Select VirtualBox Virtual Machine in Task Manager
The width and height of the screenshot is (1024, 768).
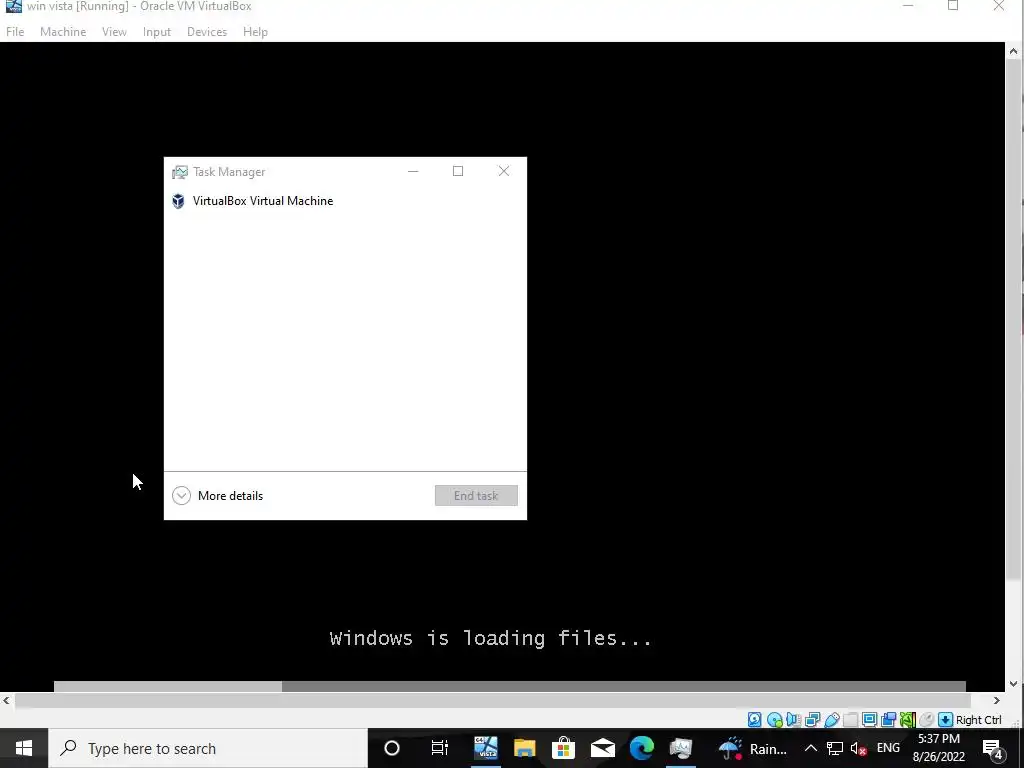click(x=345, y=201)
